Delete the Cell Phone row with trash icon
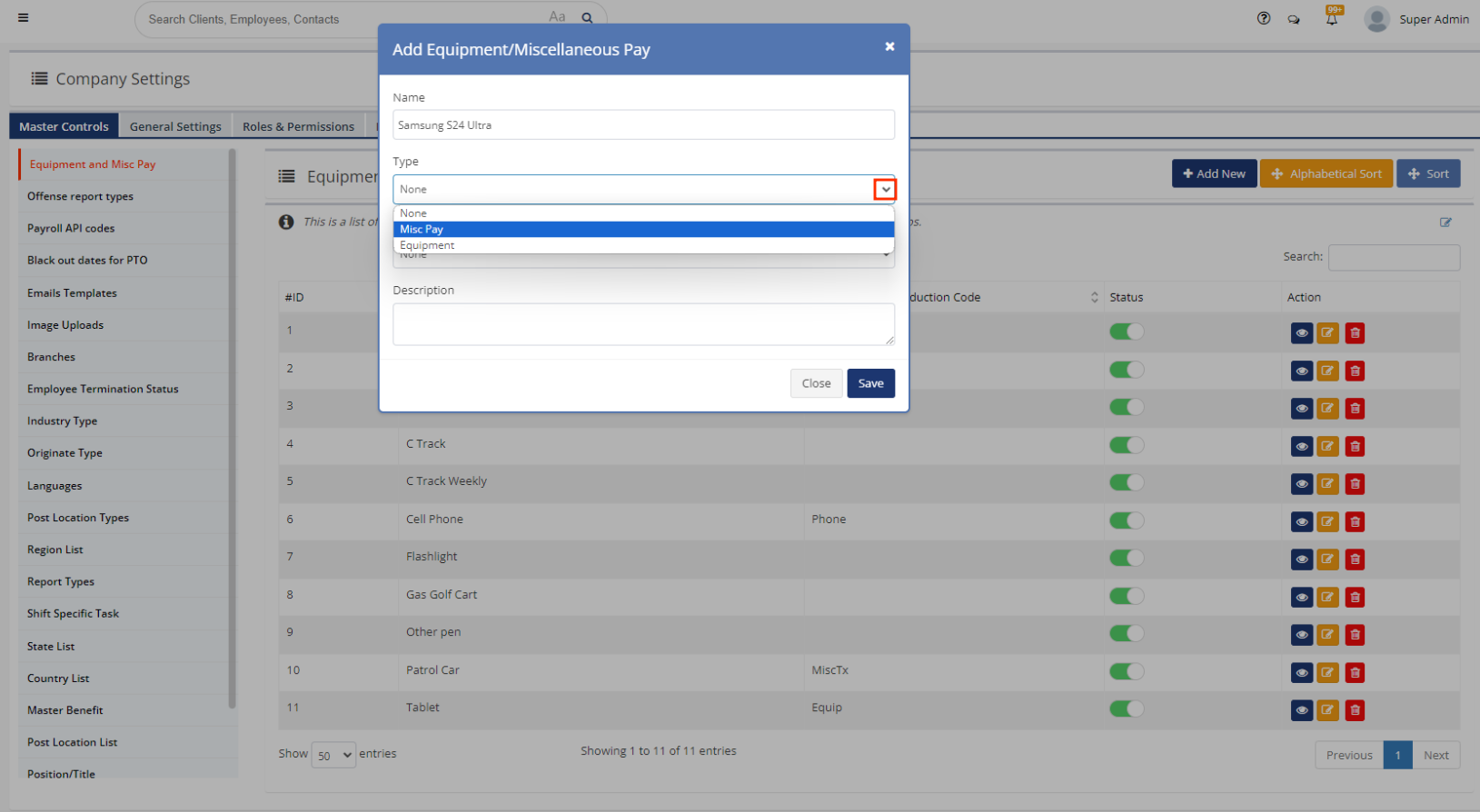The height and width of the screenshot is (812, 1480). [x=1355, y=521]
